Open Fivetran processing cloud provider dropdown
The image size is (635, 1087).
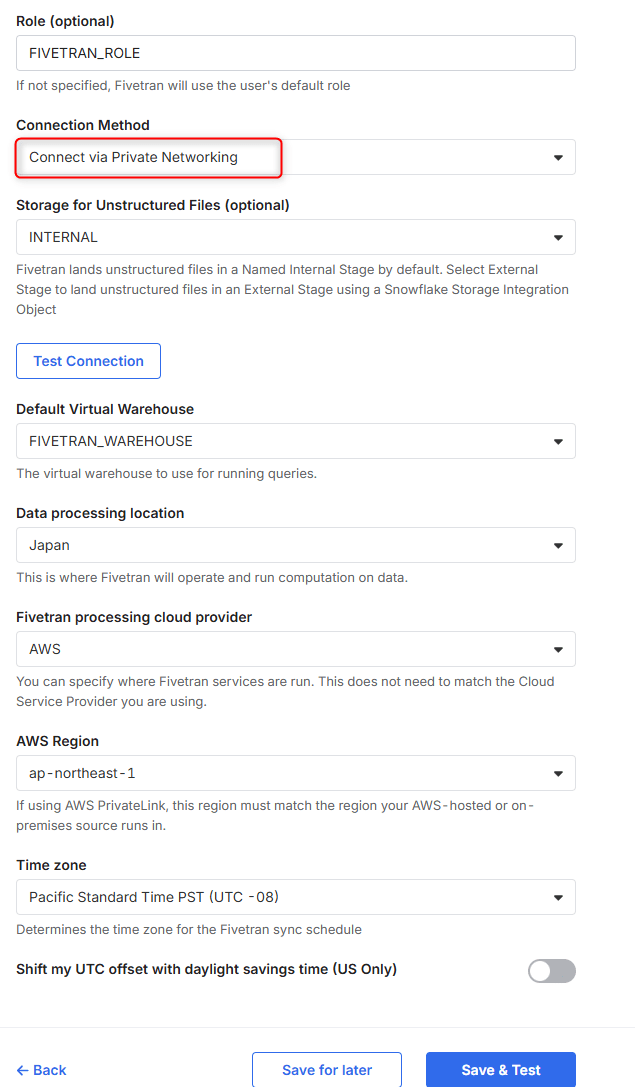(x=295, y=649)
